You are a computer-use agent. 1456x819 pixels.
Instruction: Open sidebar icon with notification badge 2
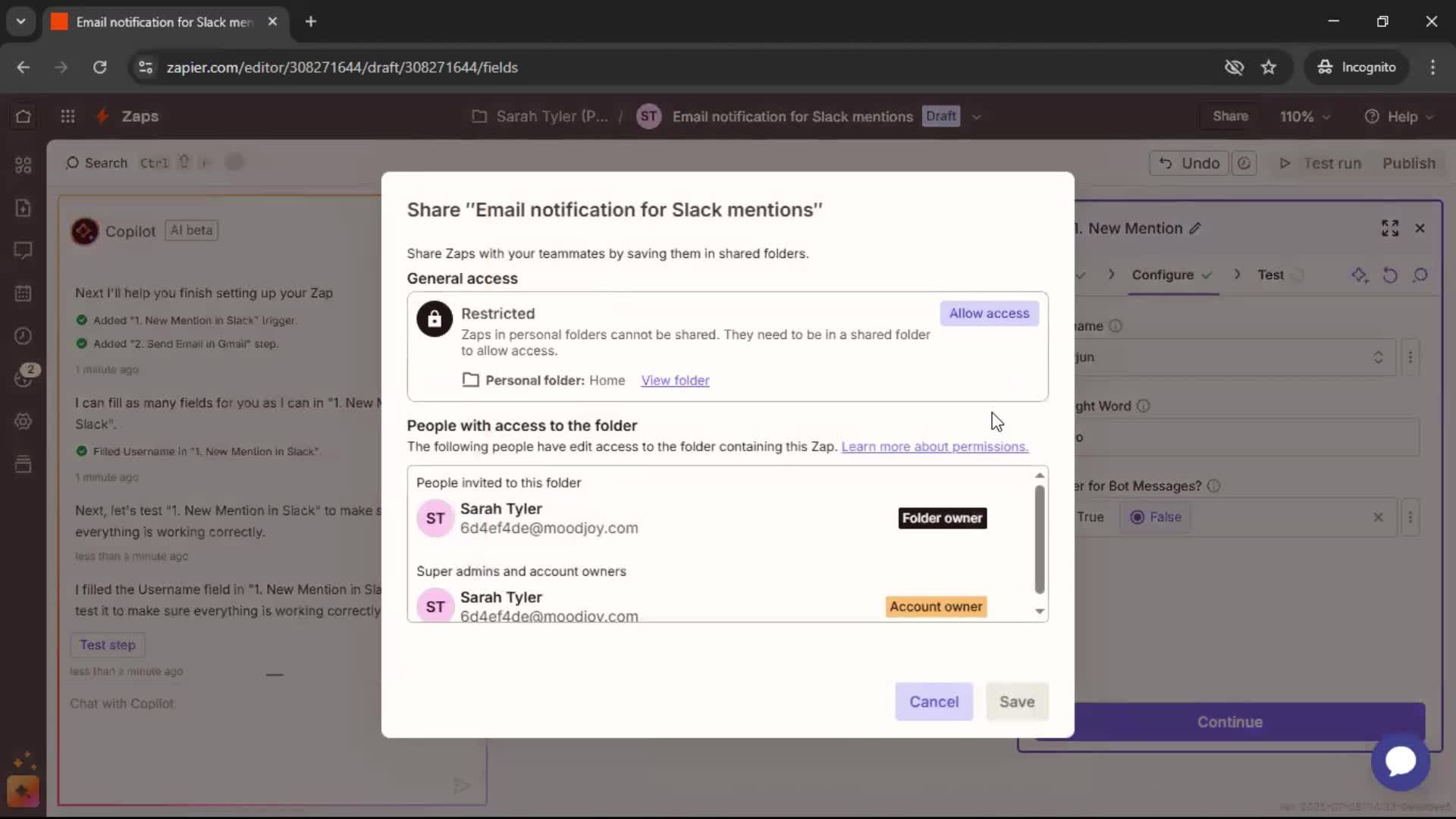[x=25, y=376]
